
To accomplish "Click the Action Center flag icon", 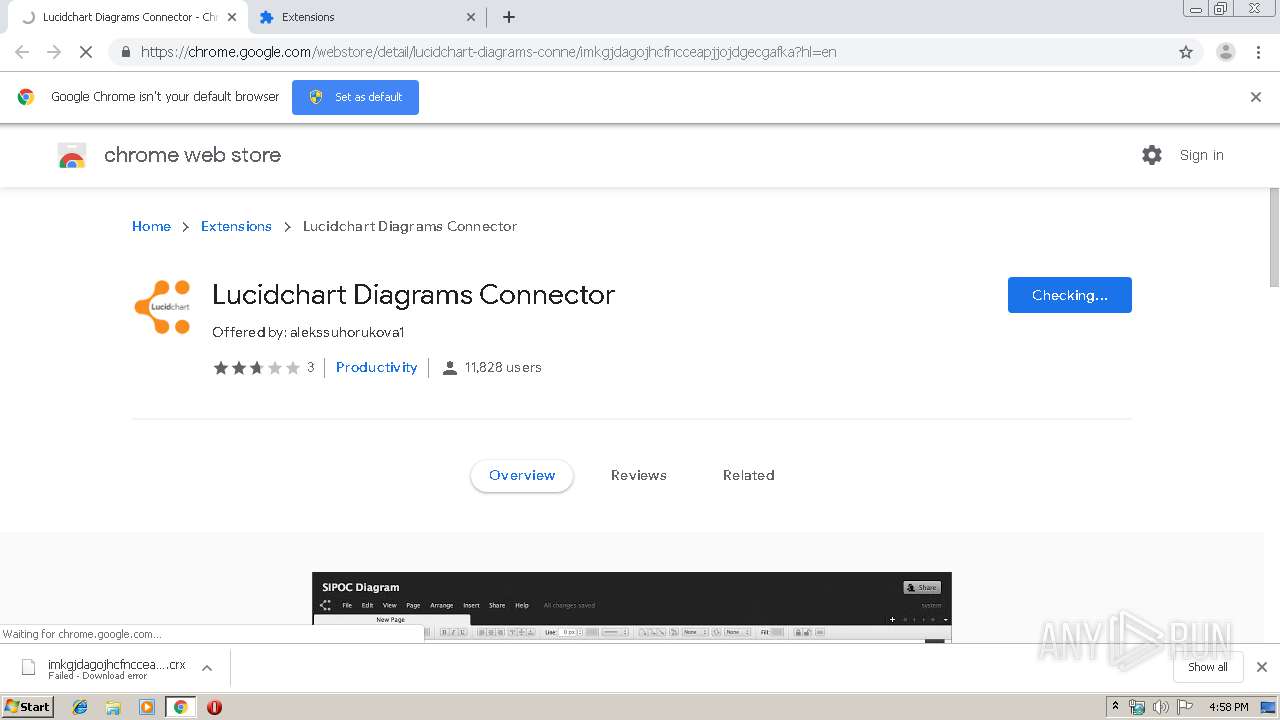I will [x=1185, y=707].
